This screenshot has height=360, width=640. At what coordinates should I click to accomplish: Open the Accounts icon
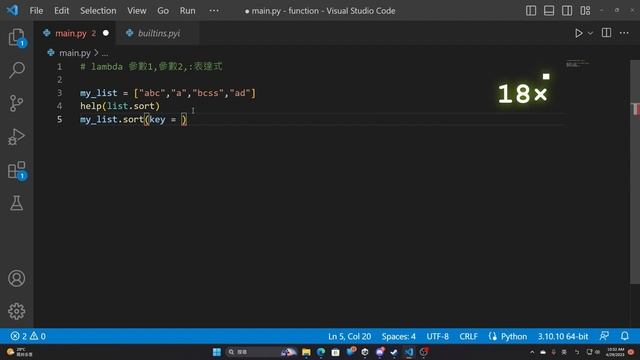click(x=16, y=278)
